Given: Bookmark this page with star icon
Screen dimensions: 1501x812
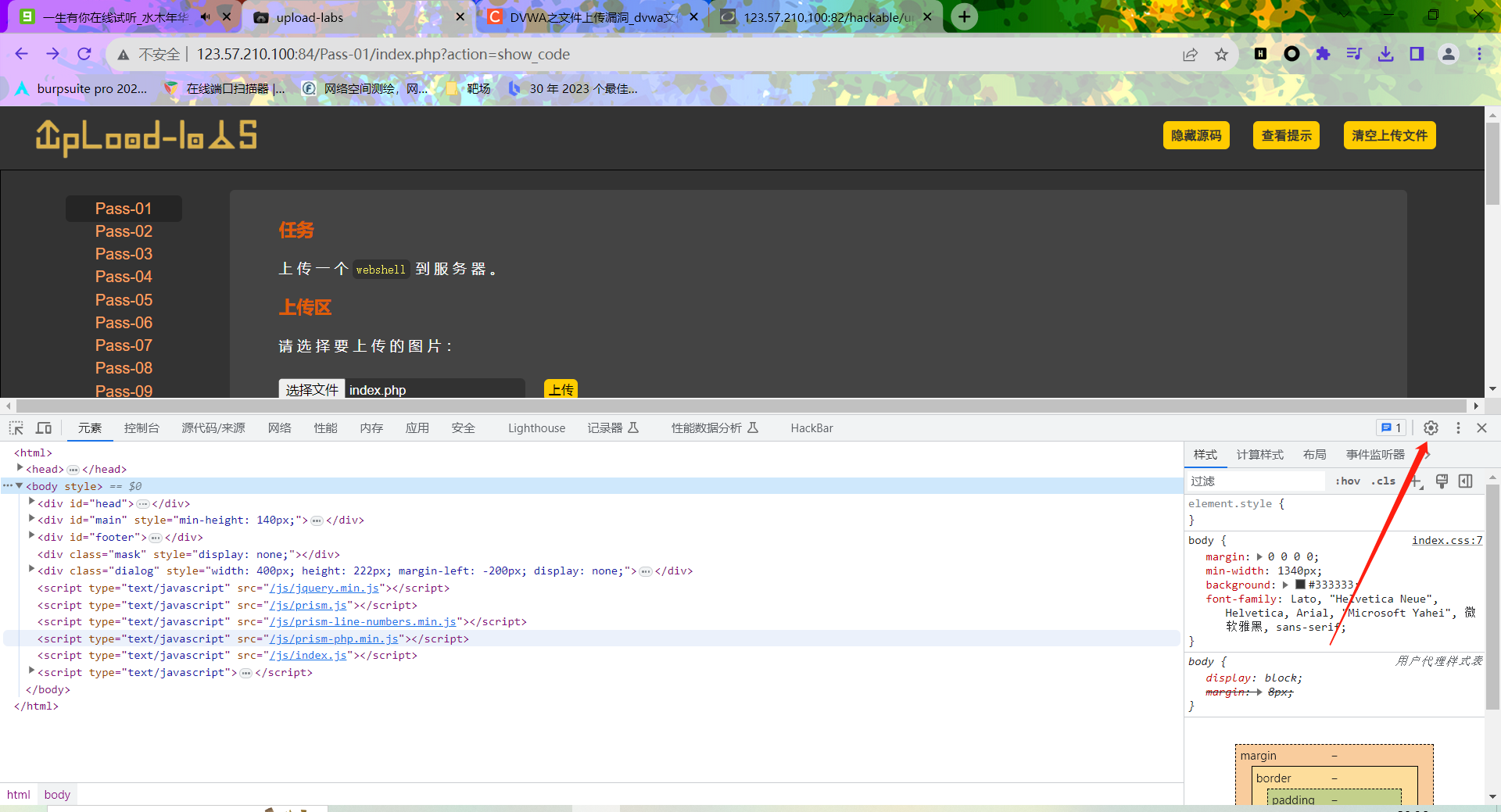Looking at the screenshot, I should pyautogui.click(x=1221, y=54).
